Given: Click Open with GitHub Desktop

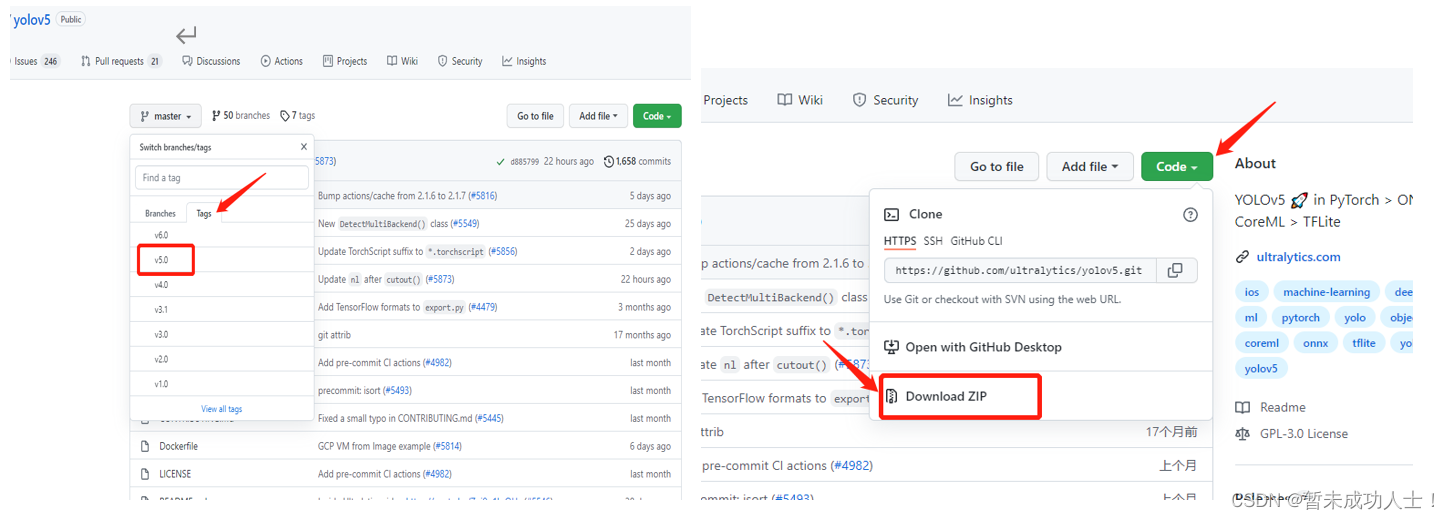Looking at the screenshot, I should click(x=983, y=347).
